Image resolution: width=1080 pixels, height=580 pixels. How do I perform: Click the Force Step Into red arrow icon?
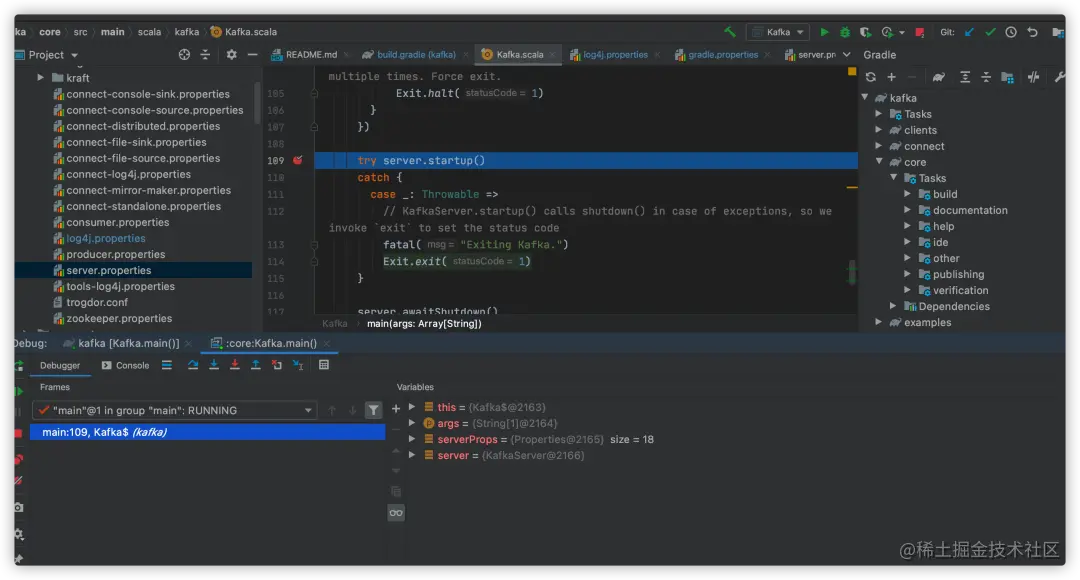point(235,365)
